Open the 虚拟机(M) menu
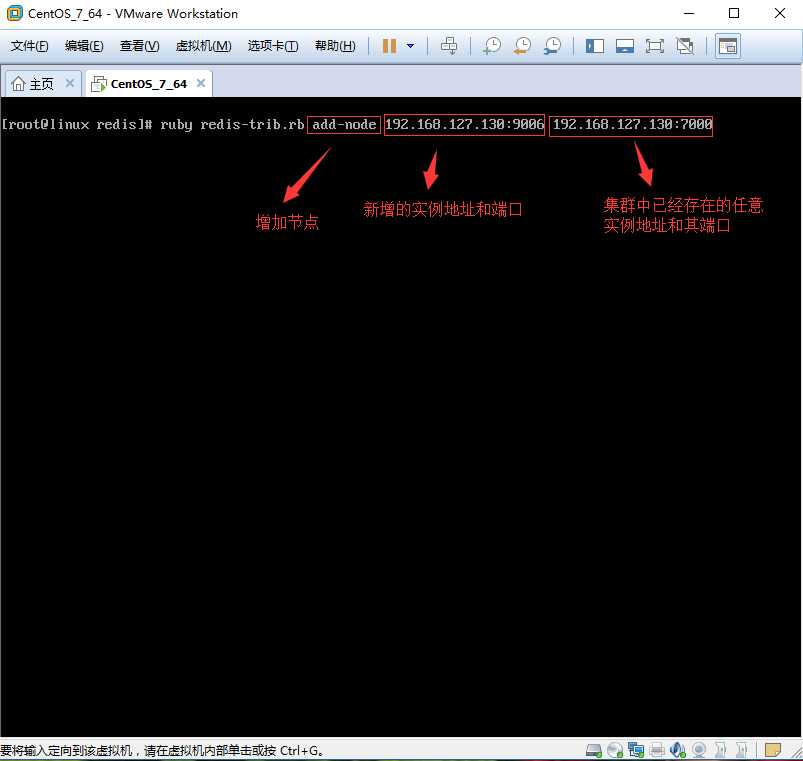 click(203, 46)
